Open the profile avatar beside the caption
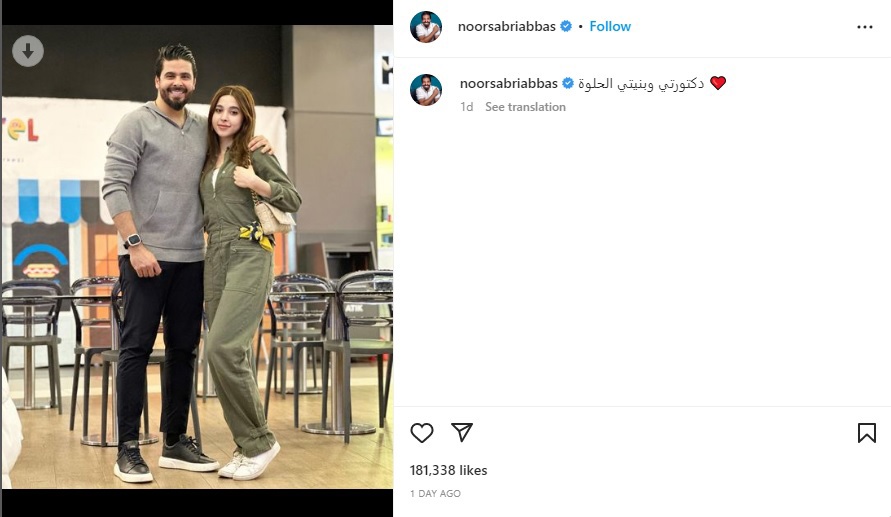 coord(426,90)
